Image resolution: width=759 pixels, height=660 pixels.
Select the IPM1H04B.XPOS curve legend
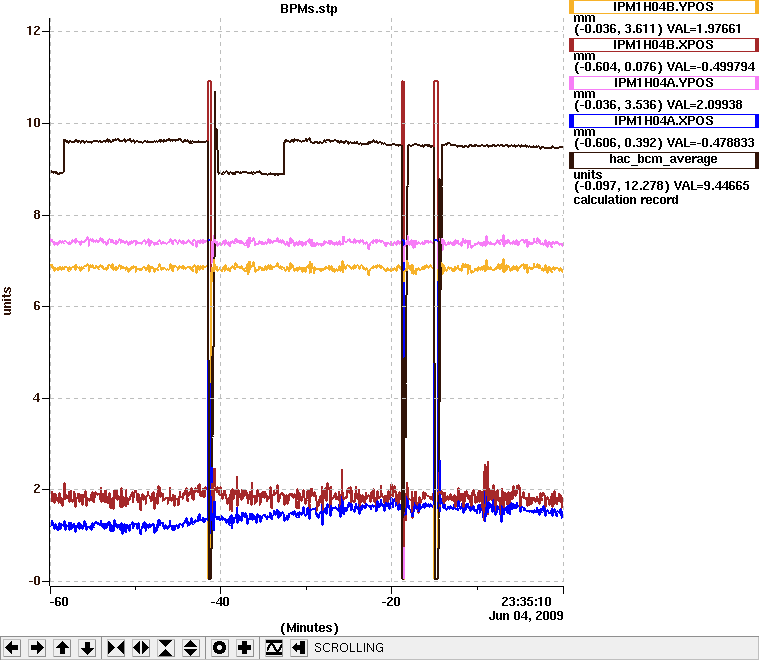pos(664,45)
